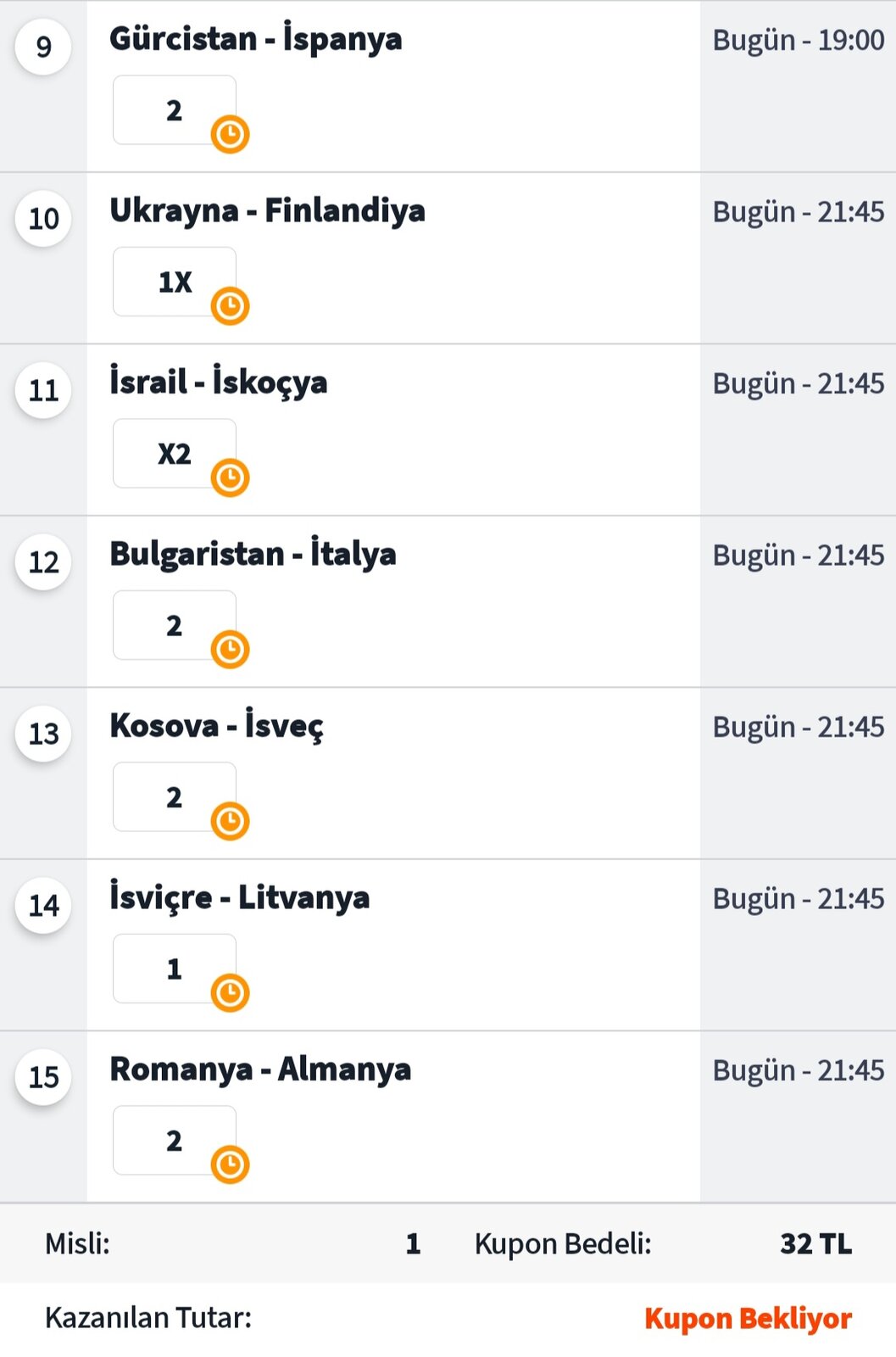Click pending clock icon on Ukrayna - Finlandiya
Screen dimensions: 896x1357
click(x=230, y=306)
